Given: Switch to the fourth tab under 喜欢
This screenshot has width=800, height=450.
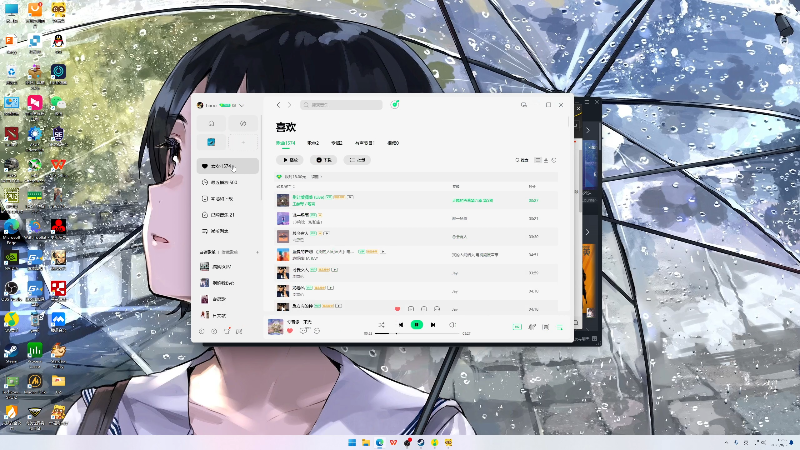Looking at the screenshot, I should (364, 143).
